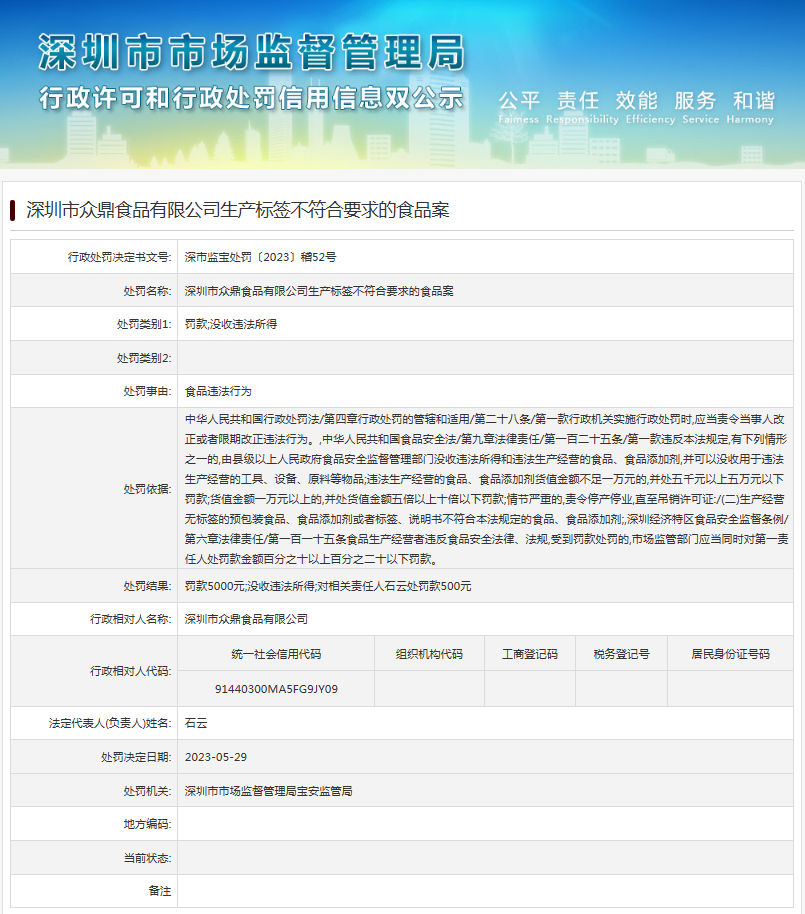Select the authority 深圳市市场监督管理局宝安监管局

coord(269,791)
